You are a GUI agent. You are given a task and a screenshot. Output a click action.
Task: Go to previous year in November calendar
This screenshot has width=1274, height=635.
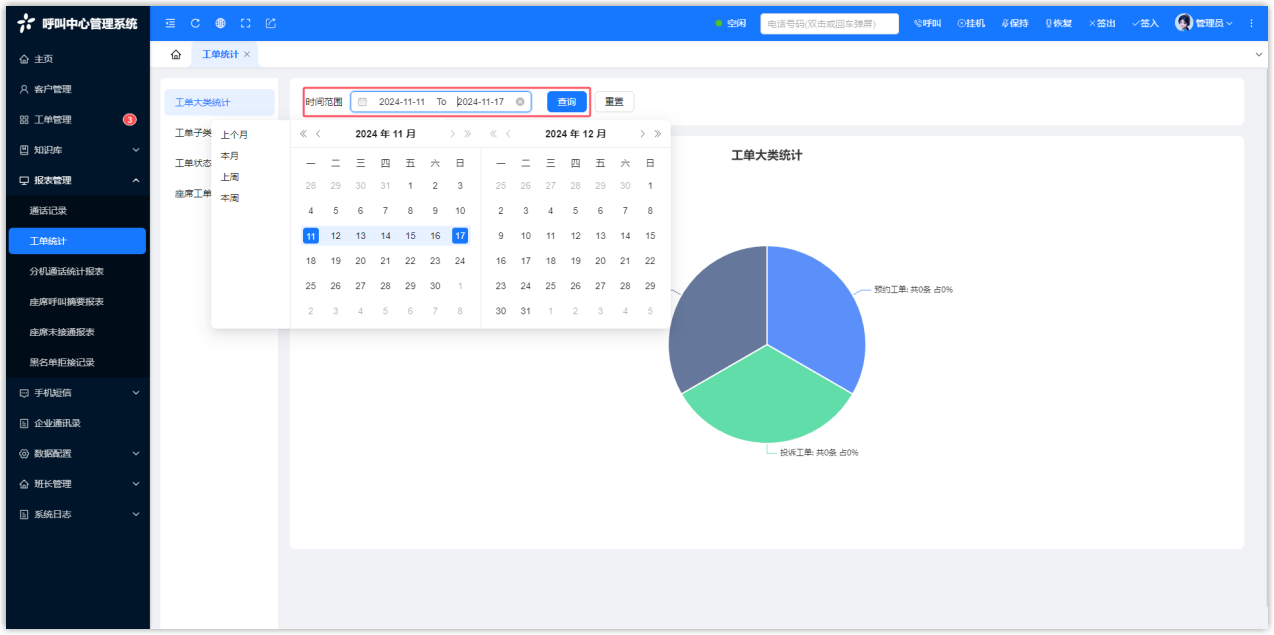[x=303, y=134]
